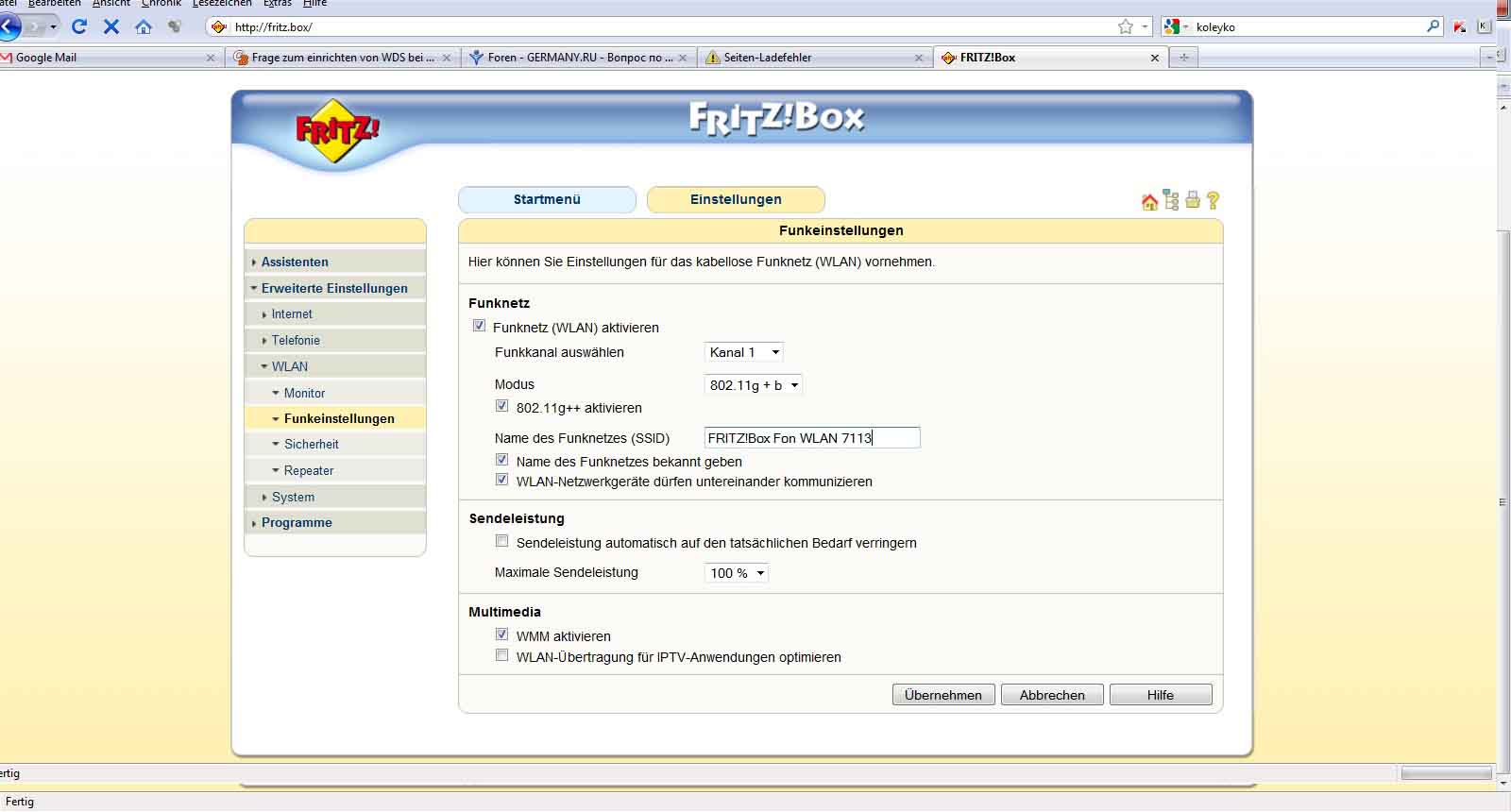
Task: Open the list-all-tabs dropdown
Action: (x=1489, y=58)
